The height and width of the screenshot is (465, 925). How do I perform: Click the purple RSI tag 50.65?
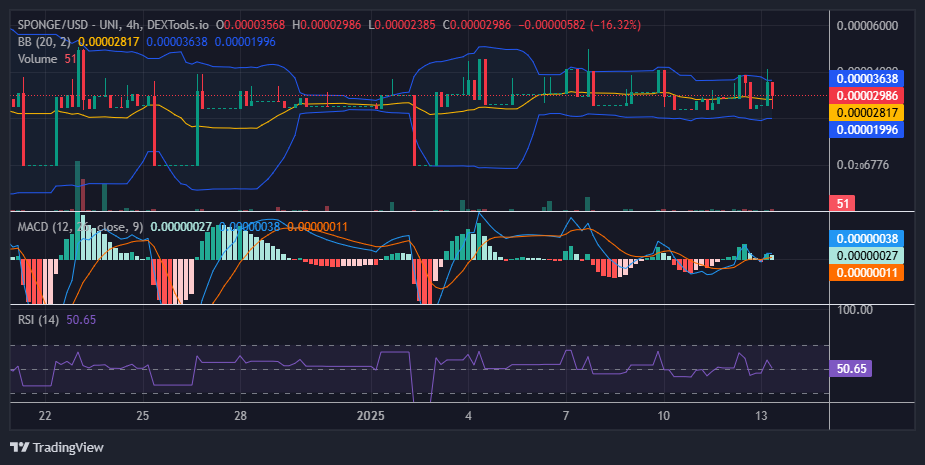pos(851,369)
